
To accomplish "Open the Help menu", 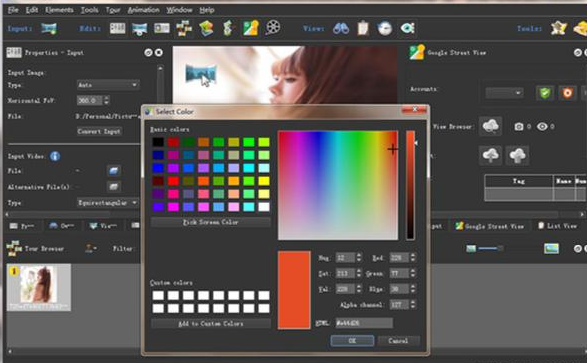I will pos(207,10).
